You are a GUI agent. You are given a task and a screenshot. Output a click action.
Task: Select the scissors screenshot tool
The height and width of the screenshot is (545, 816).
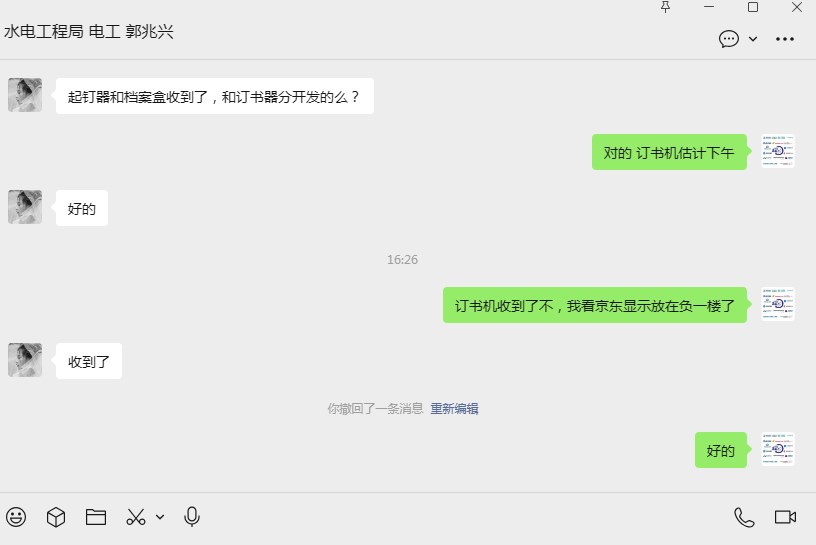(136, 517)
